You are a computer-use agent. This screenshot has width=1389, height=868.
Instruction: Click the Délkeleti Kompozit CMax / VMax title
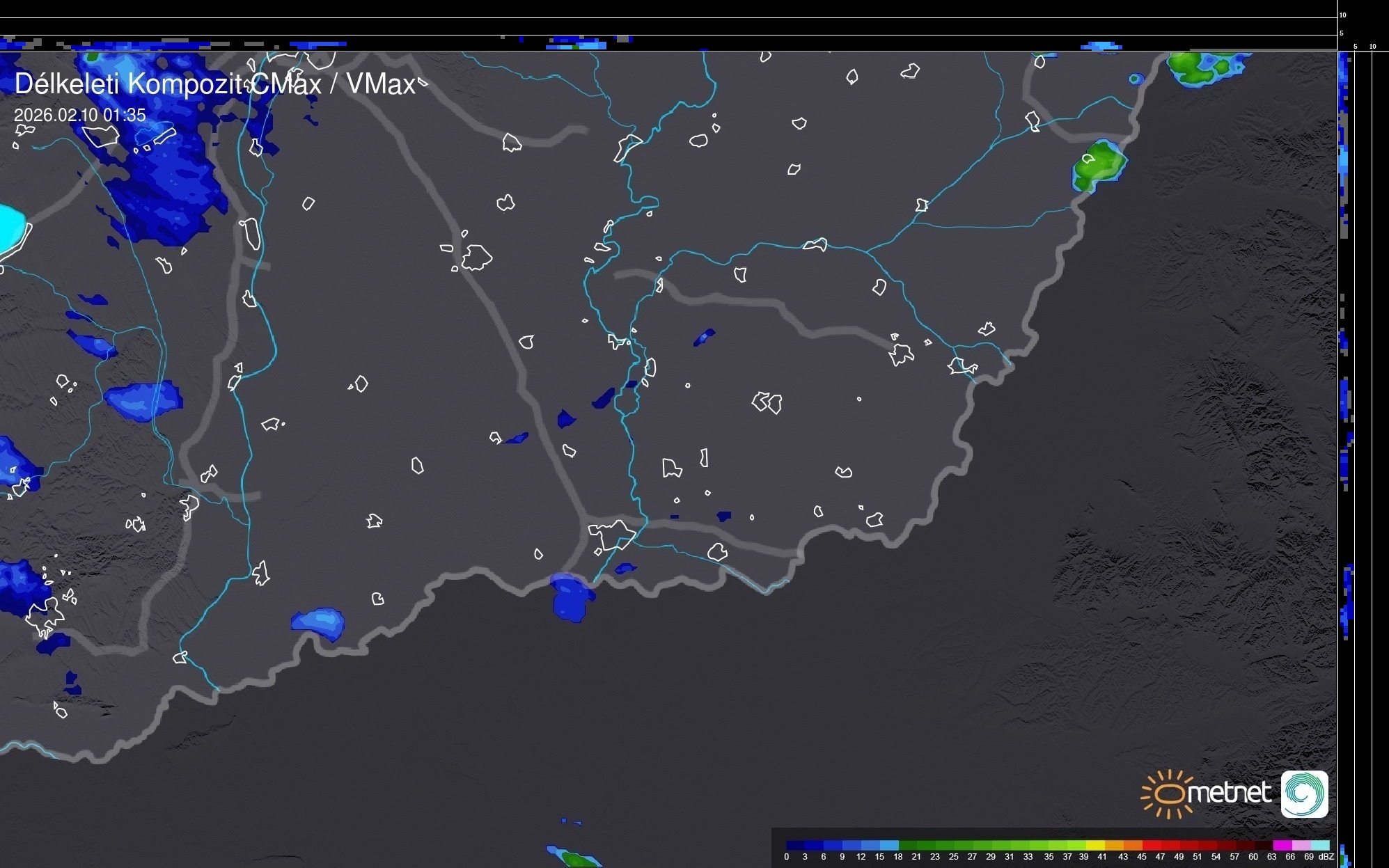point(215,84)
